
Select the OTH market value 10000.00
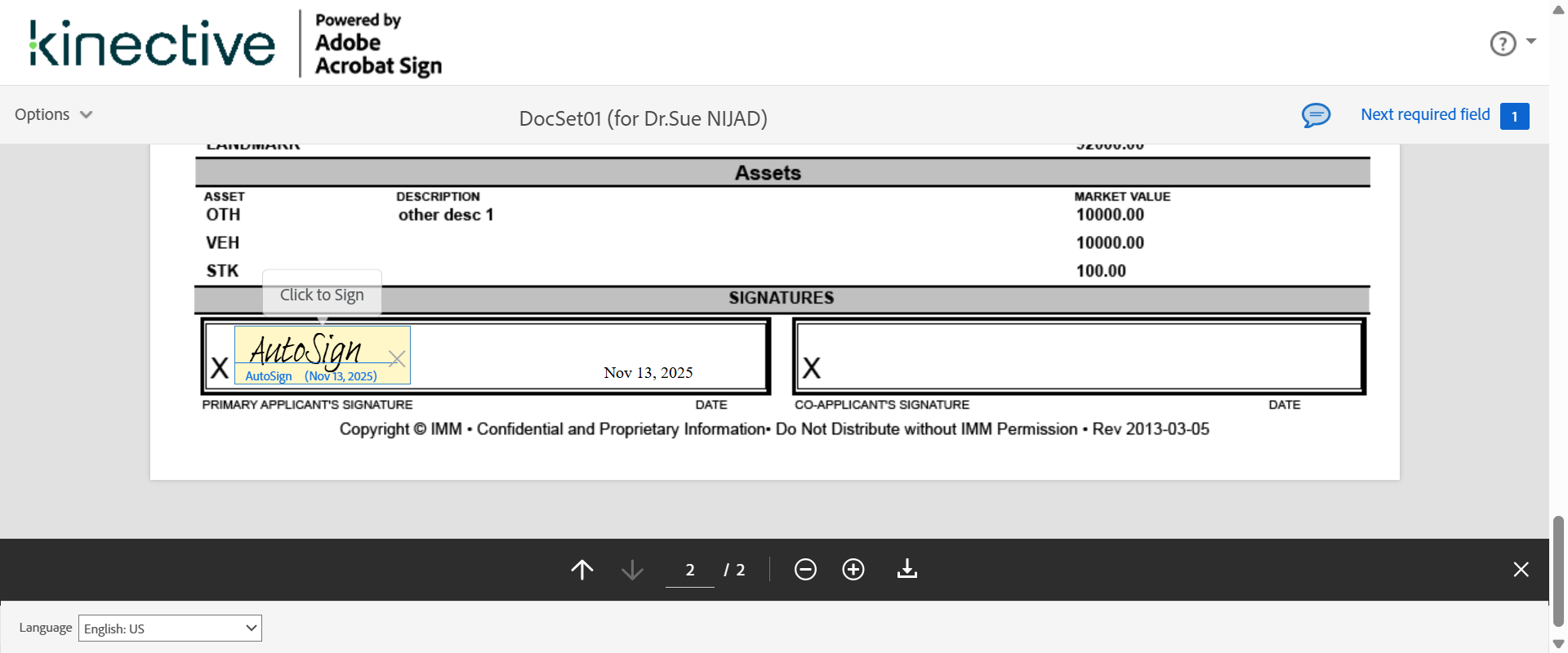(1110, 215)
